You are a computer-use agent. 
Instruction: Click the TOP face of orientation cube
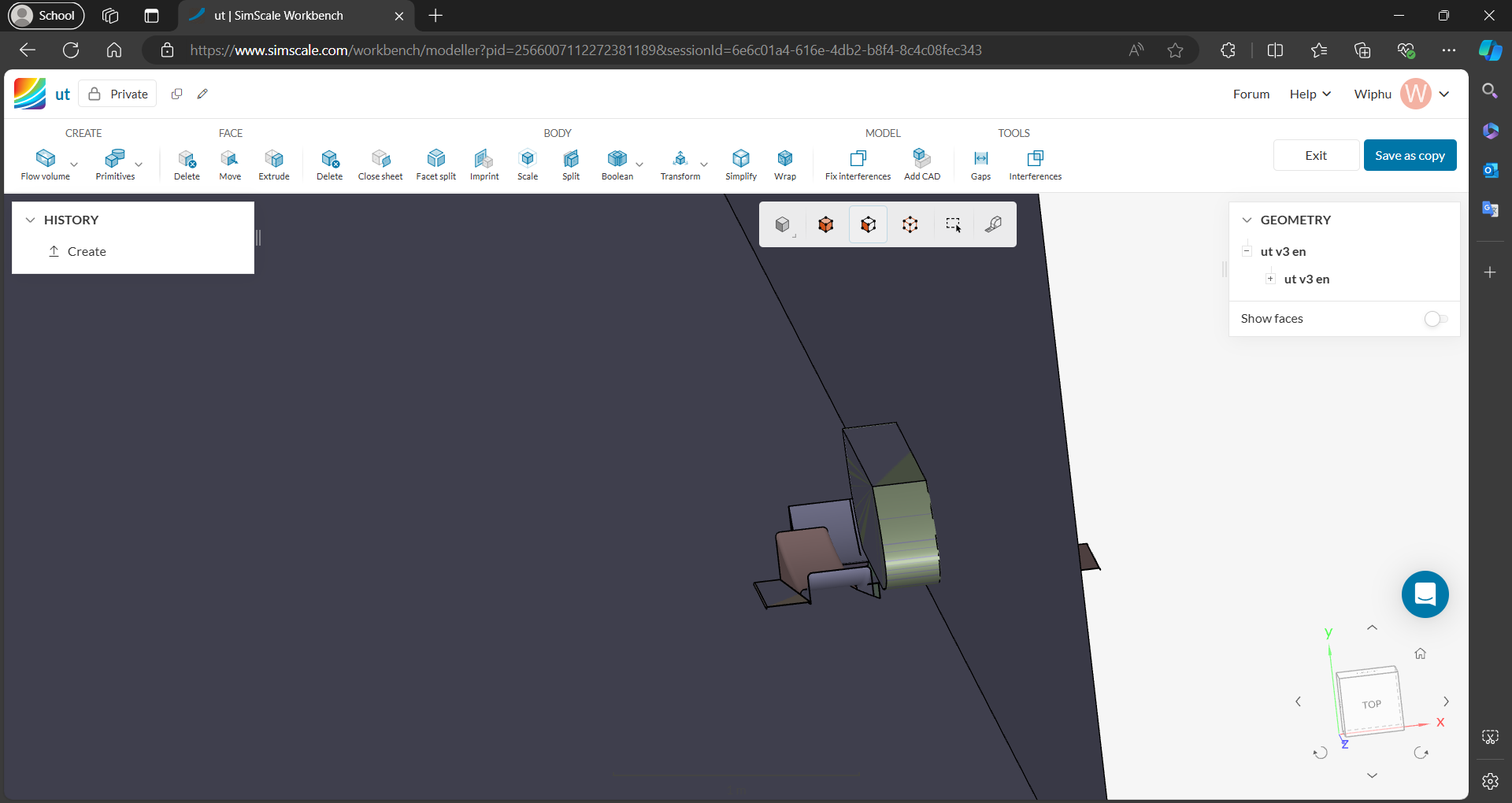[1371, 704]
